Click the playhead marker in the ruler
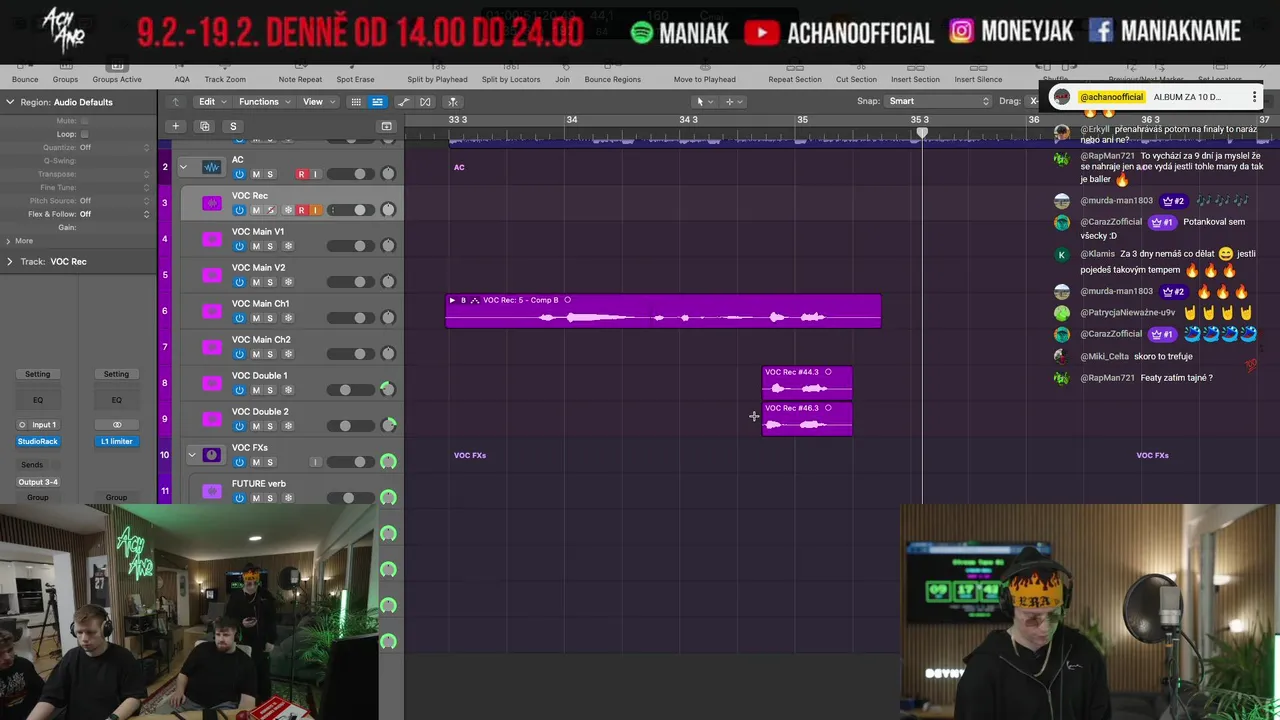The width and height of the screenshot is (1280, 720). click(922, 132)
